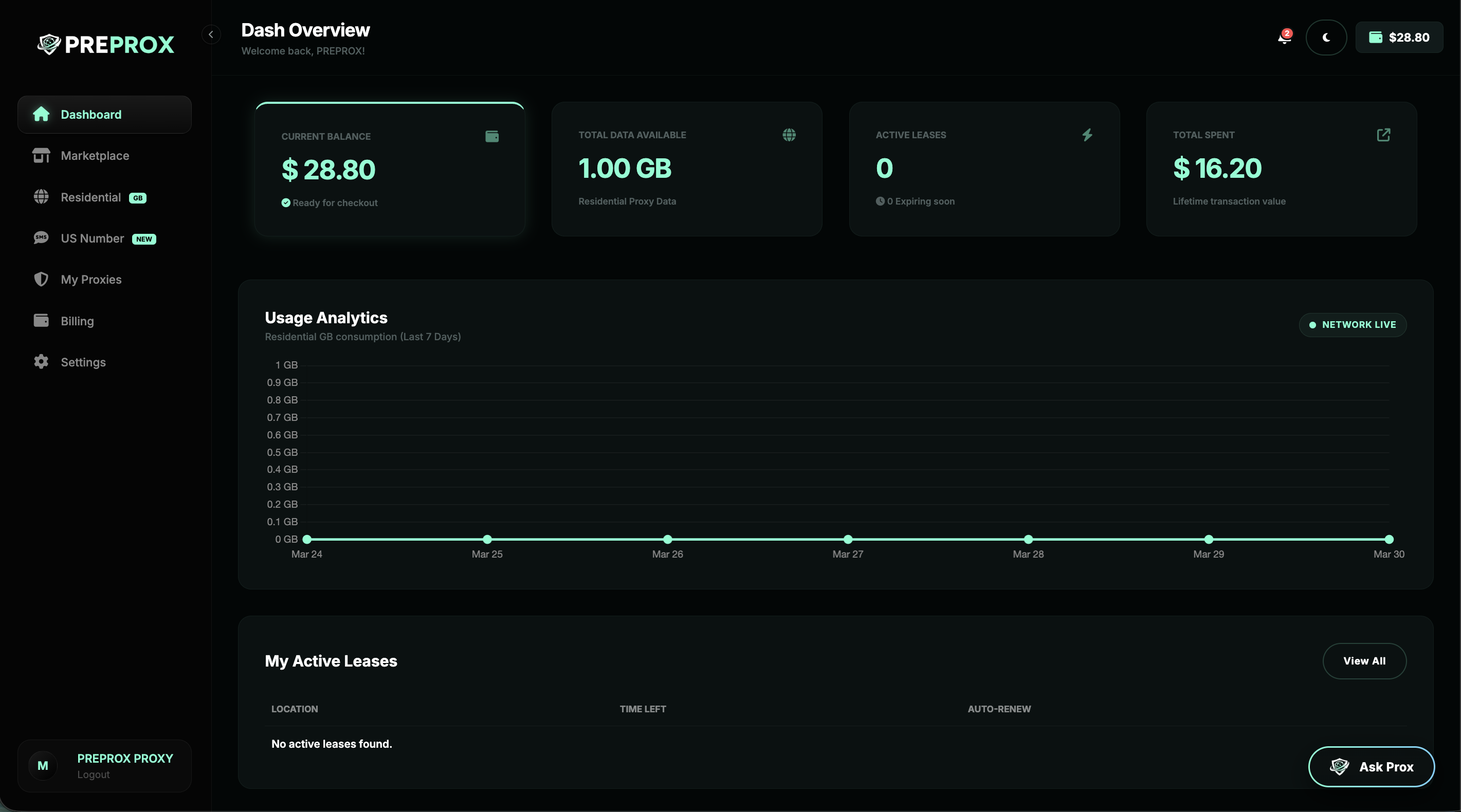The width and height of the screenshot is (1461, 812).
Task: Select the Marketplace shopping icon in sidebar
Action: pyautogui.click(x=42, y=155)
